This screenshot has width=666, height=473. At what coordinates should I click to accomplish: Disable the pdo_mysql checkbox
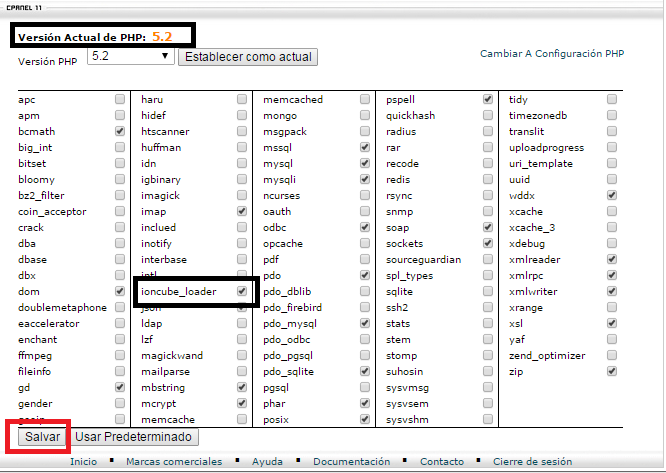[364, 323]
